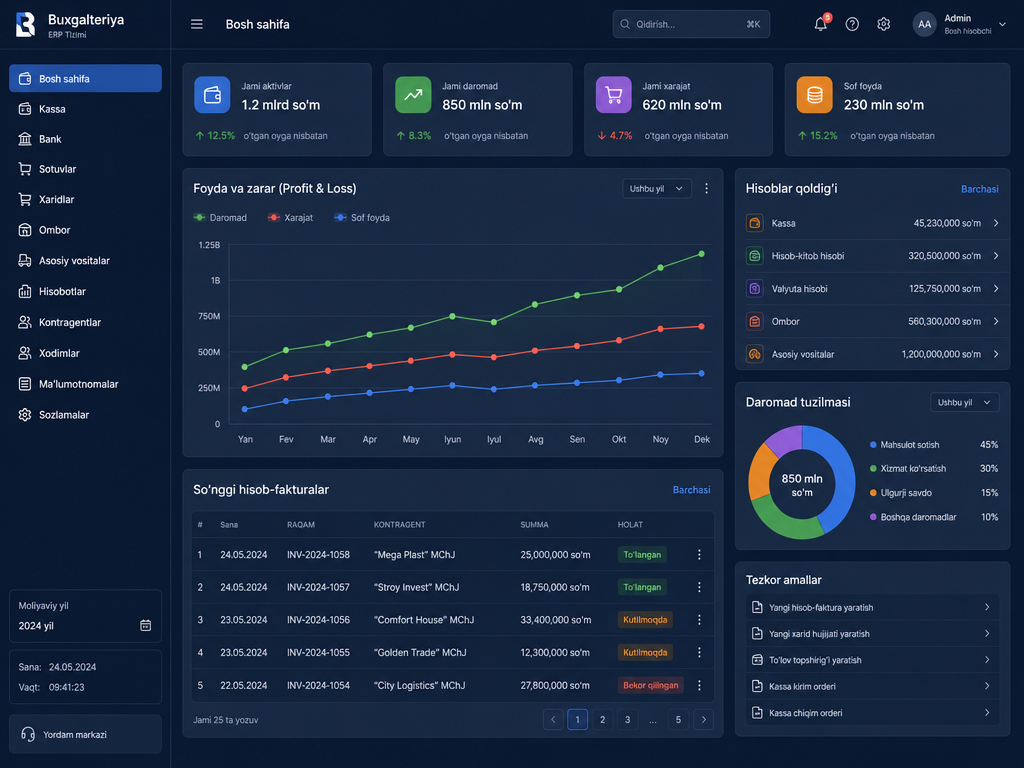Click the green Xizmat ko'rsatish donut segment
The height and width of the screenshot is (768, 1024).
coord(784,518)
